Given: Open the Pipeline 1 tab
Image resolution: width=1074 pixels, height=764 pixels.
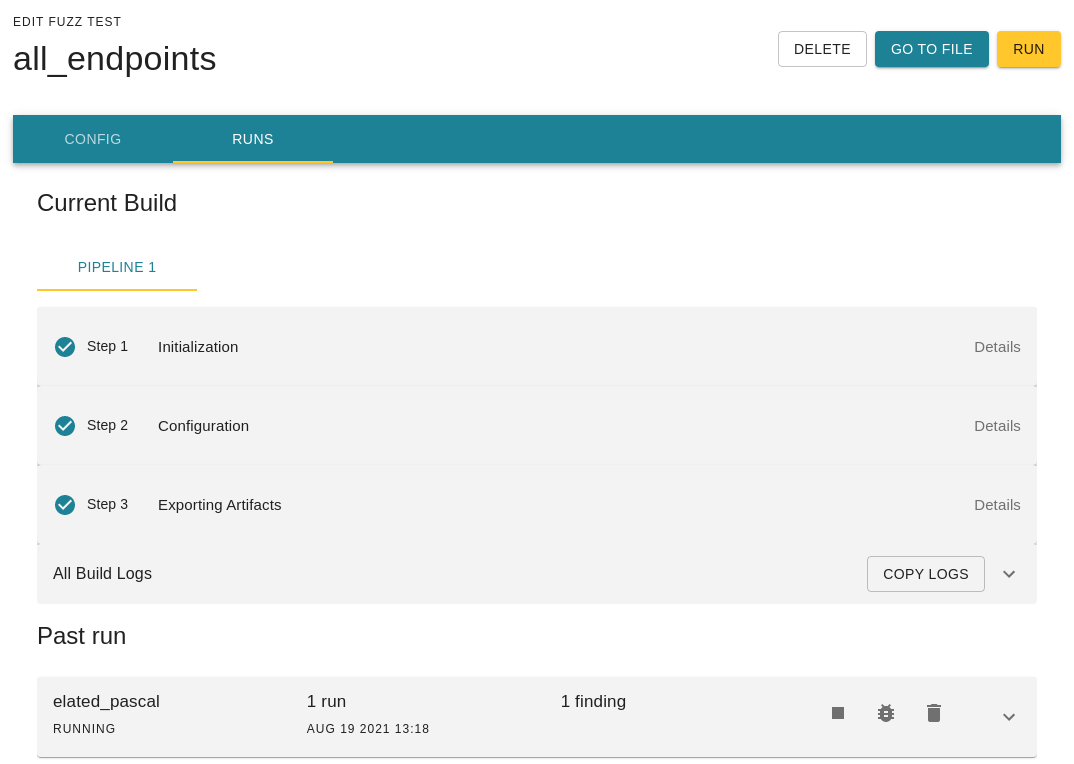Looking at the screenshot, I should (117, 267).
